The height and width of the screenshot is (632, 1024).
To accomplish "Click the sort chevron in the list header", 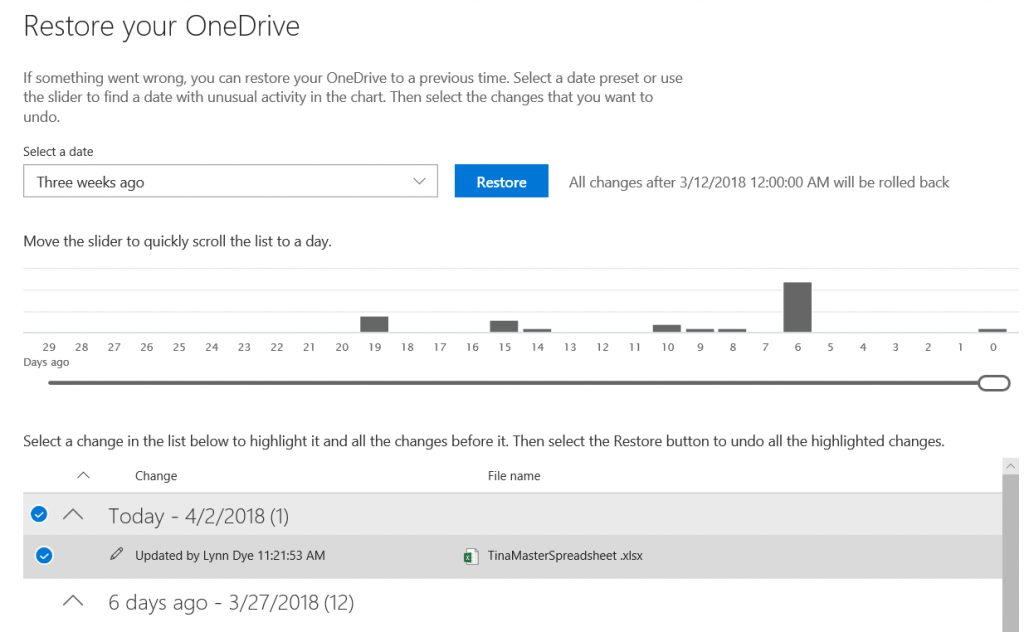I will click(x=84, y=475).
